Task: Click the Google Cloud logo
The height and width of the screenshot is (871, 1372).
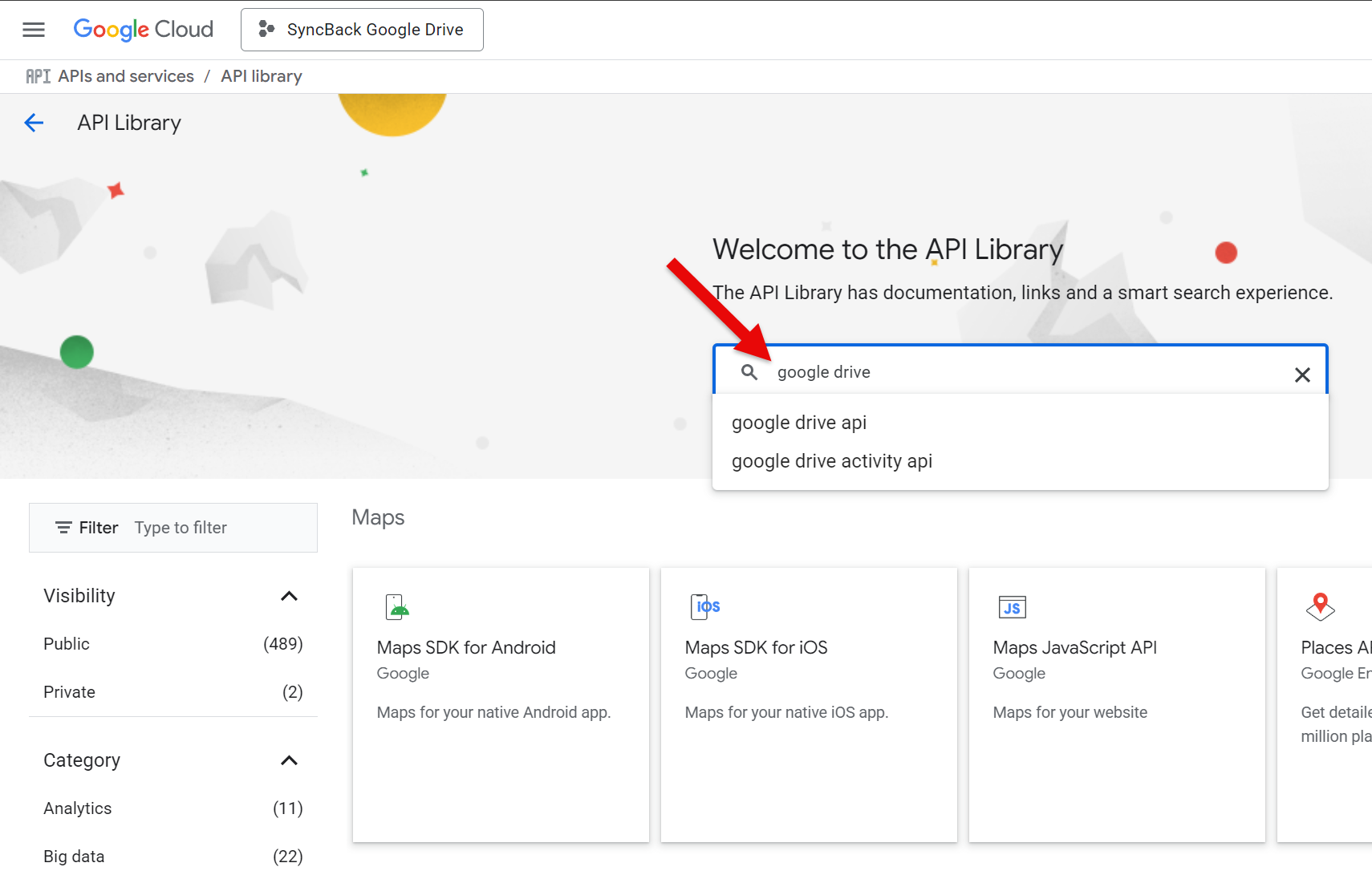Action: 144,30
